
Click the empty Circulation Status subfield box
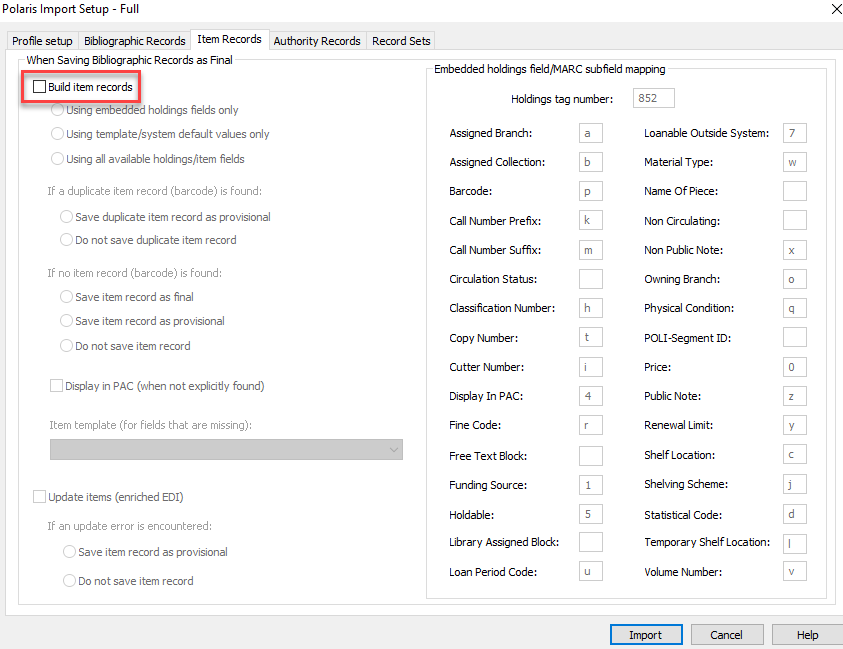[590, 279]
